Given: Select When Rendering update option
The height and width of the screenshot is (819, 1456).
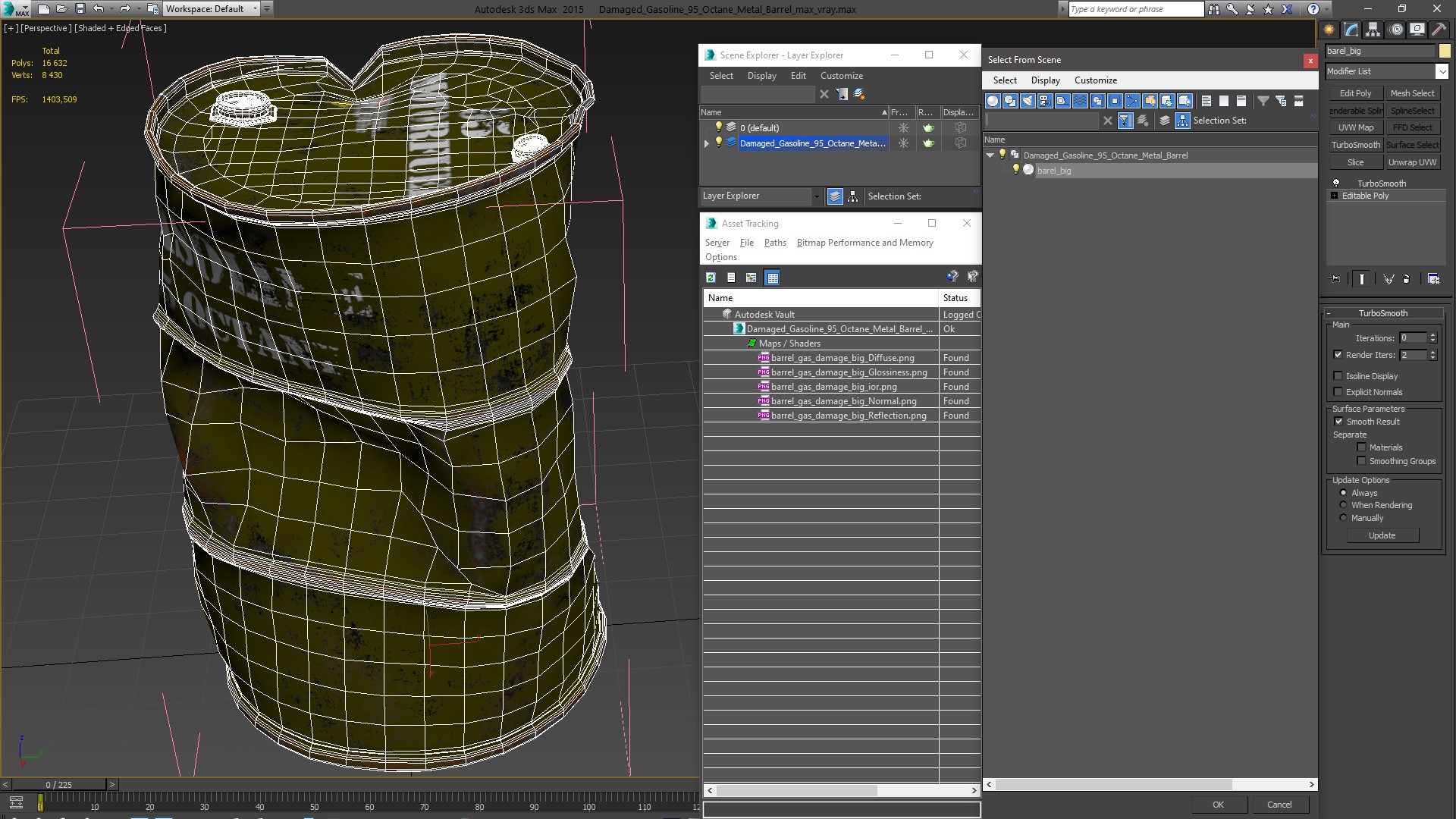Looking at the screenshot, I should point(1343,505).
